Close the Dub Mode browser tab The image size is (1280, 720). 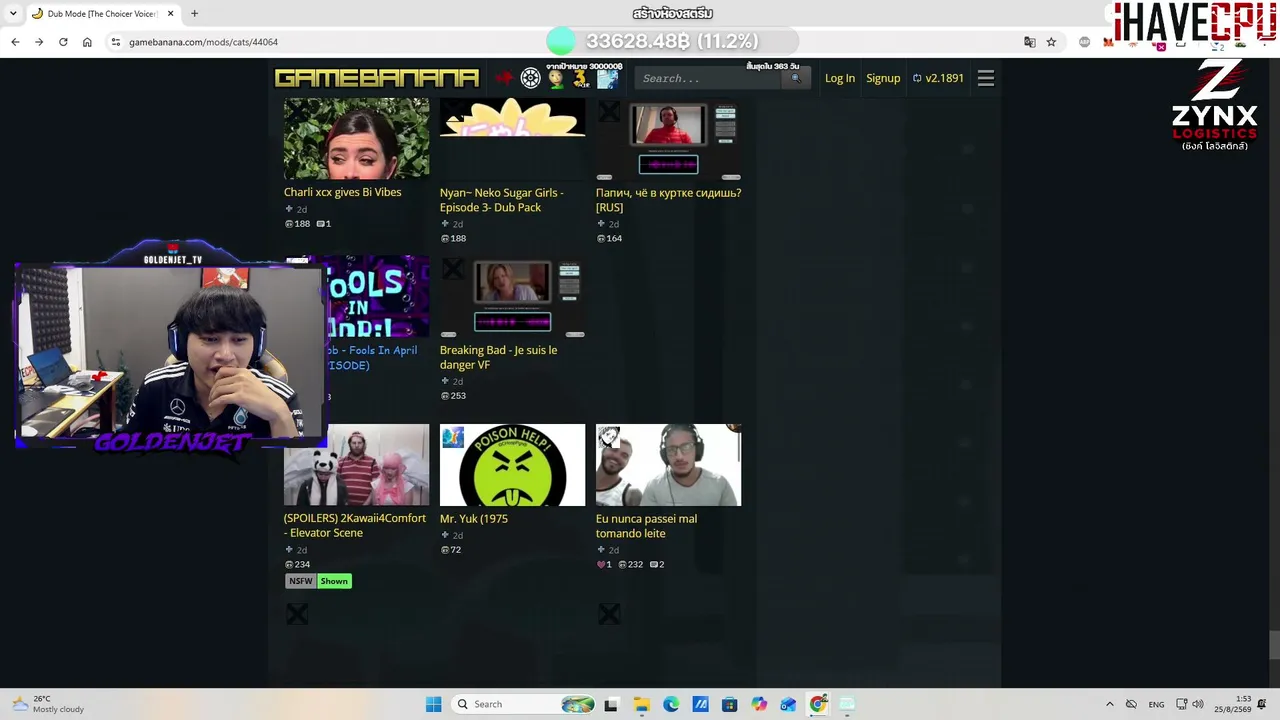pyautogui.click(x=170, y=14)
